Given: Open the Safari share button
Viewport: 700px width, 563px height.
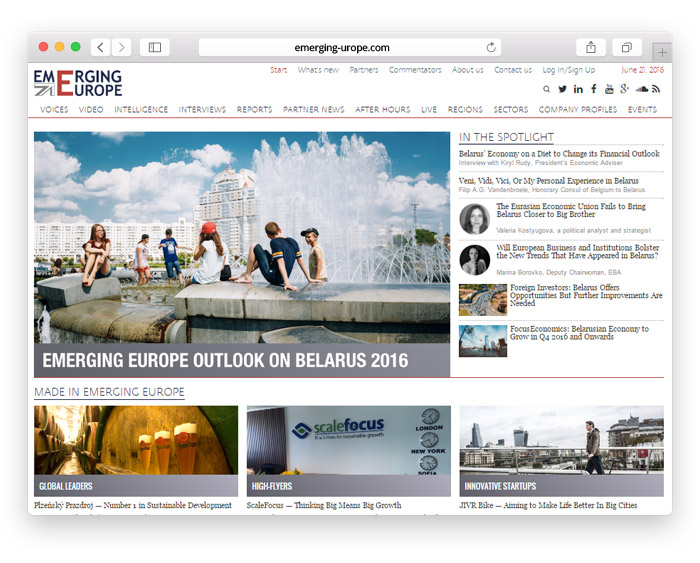Looking at the screenshot, I should coord(591,47).
